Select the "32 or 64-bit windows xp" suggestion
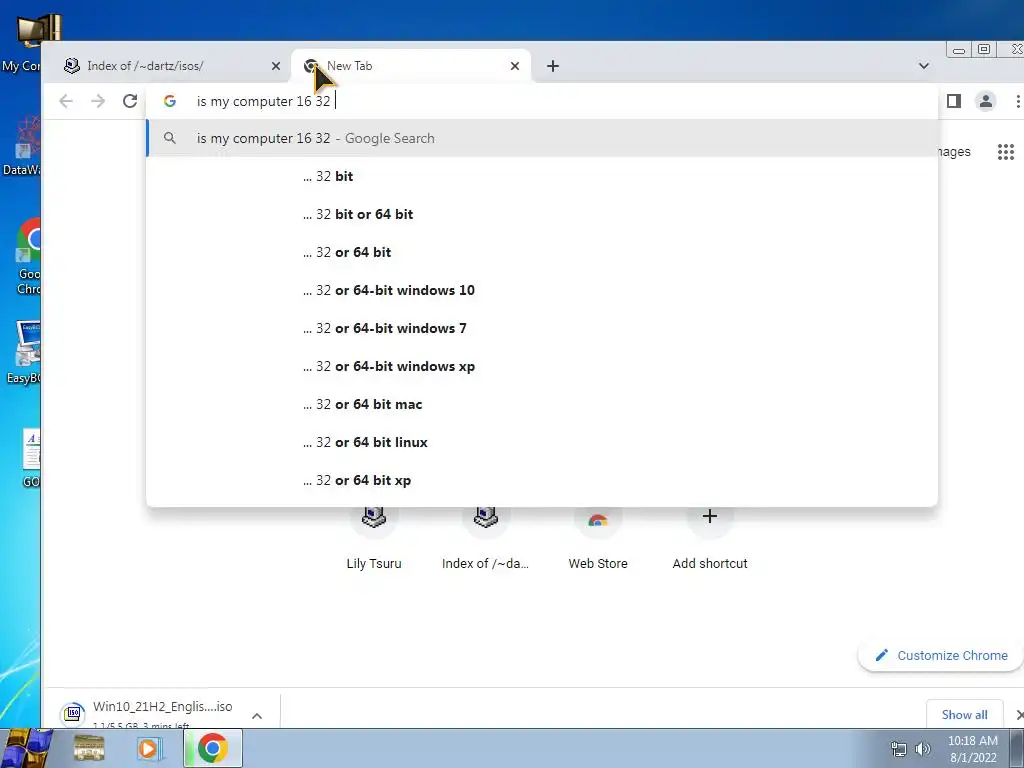 point(542,366)
